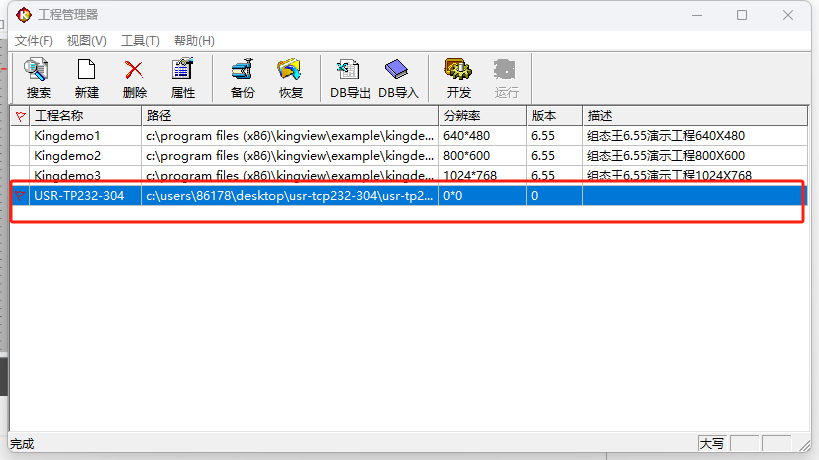Click the path c:\users\86178\desktop\usr-tcp232-304
Image resolution: width=819 pixels, height=460 pixels.
[x=290, y=196]
